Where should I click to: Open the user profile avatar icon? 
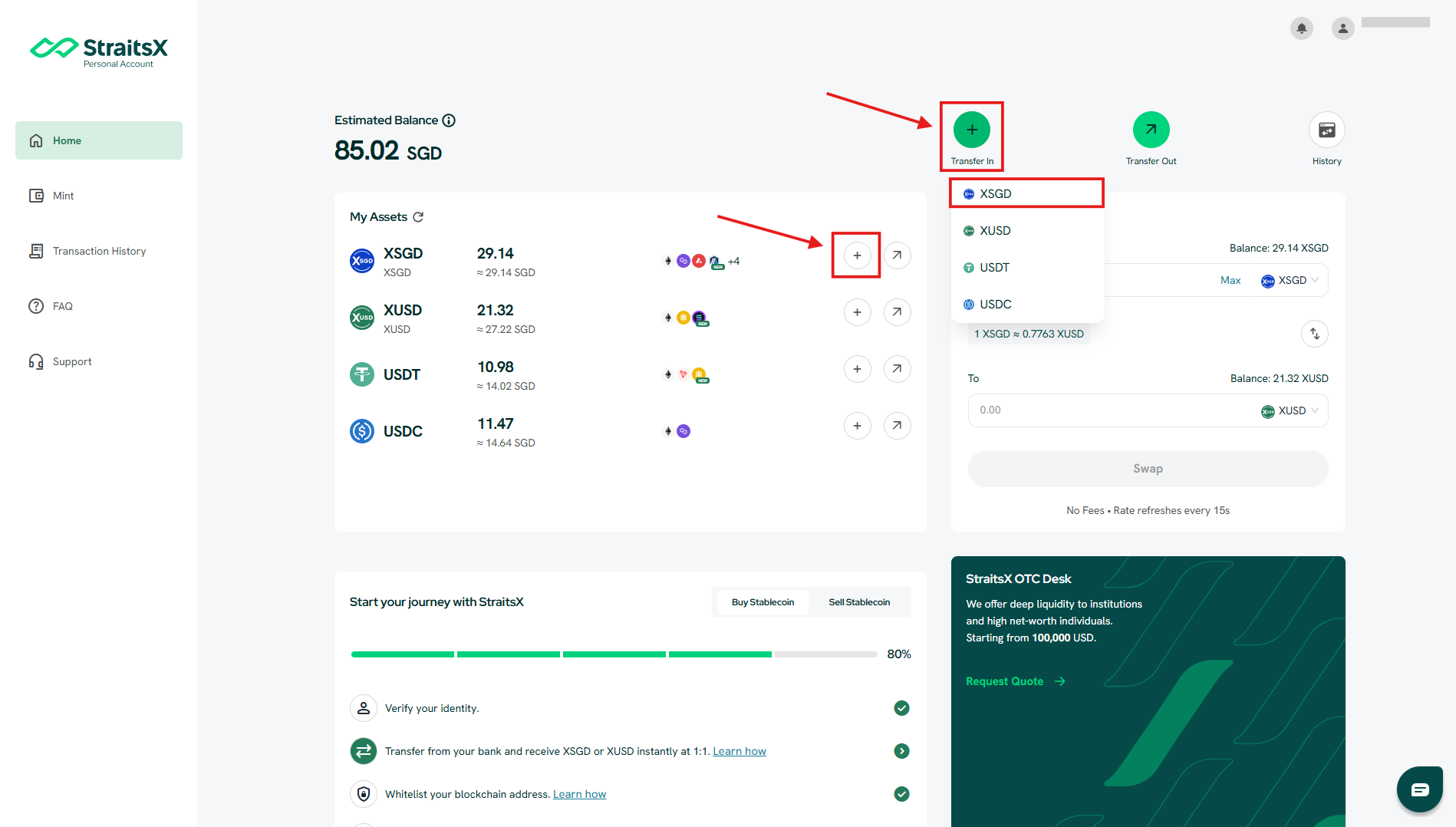click(1342, 28)
